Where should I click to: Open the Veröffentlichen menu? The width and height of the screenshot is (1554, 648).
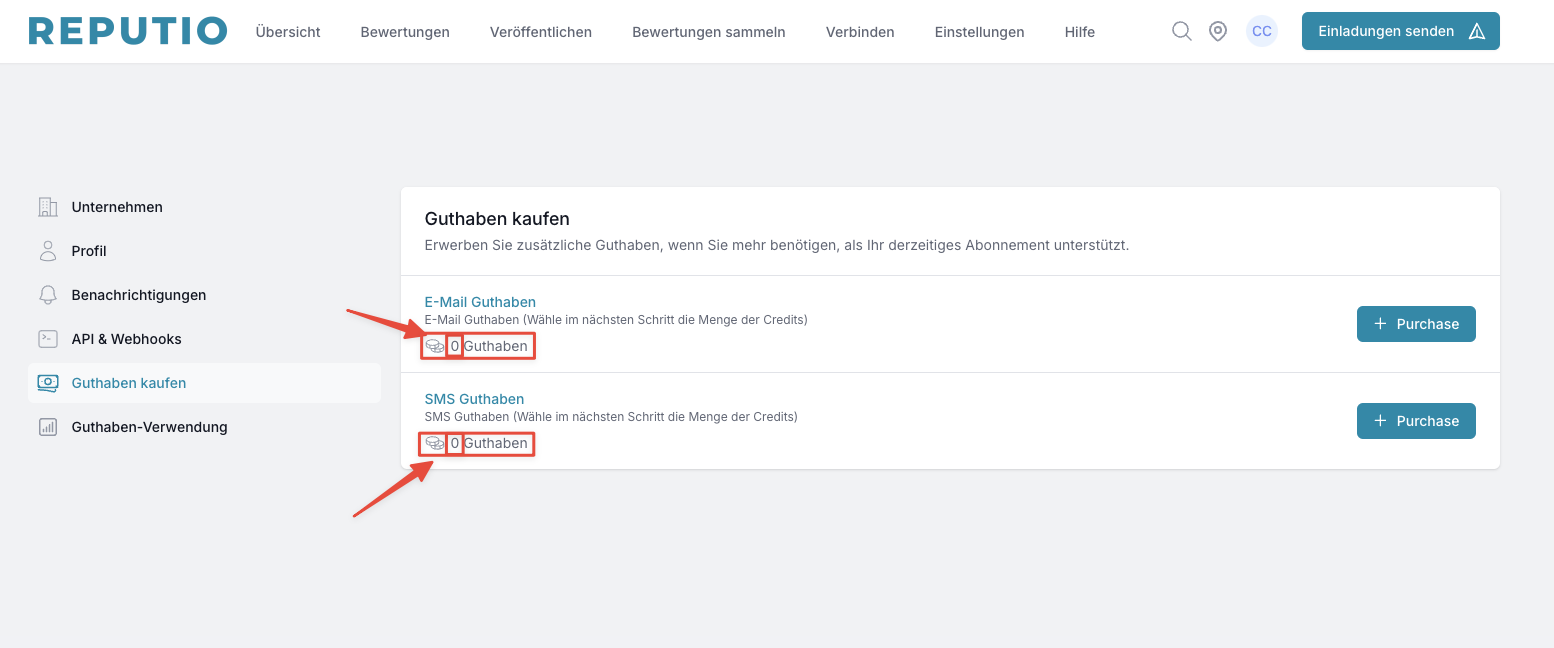point(541,32)
